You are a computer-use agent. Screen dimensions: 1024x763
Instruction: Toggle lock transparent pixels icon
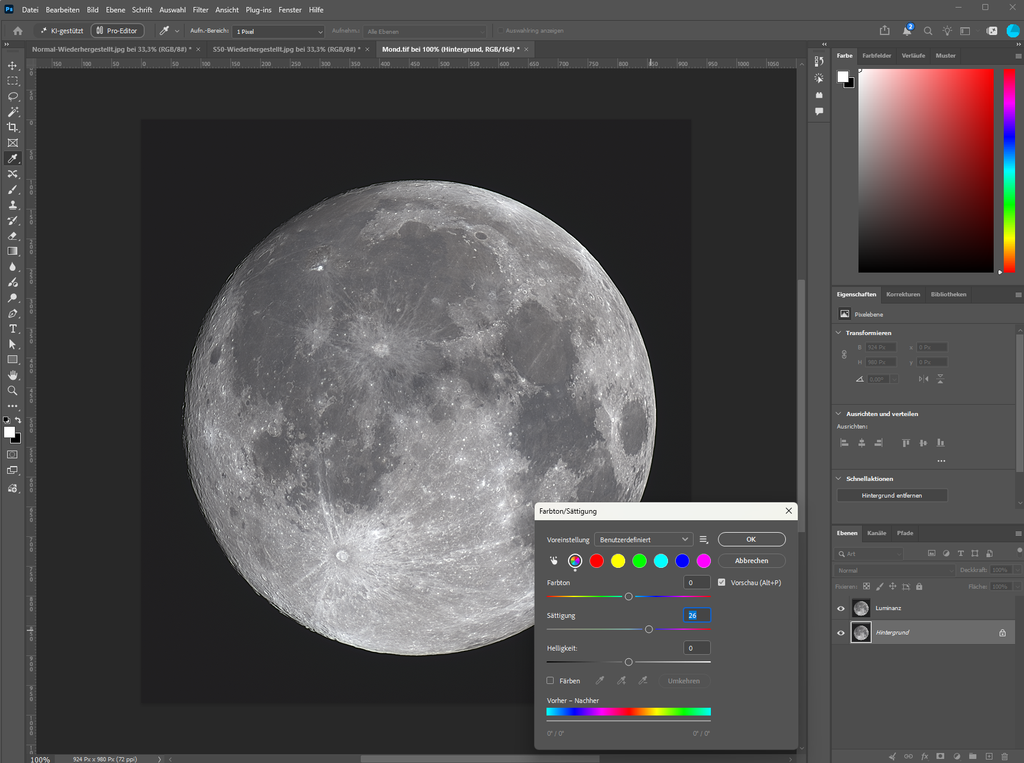[x=867, y=587]
